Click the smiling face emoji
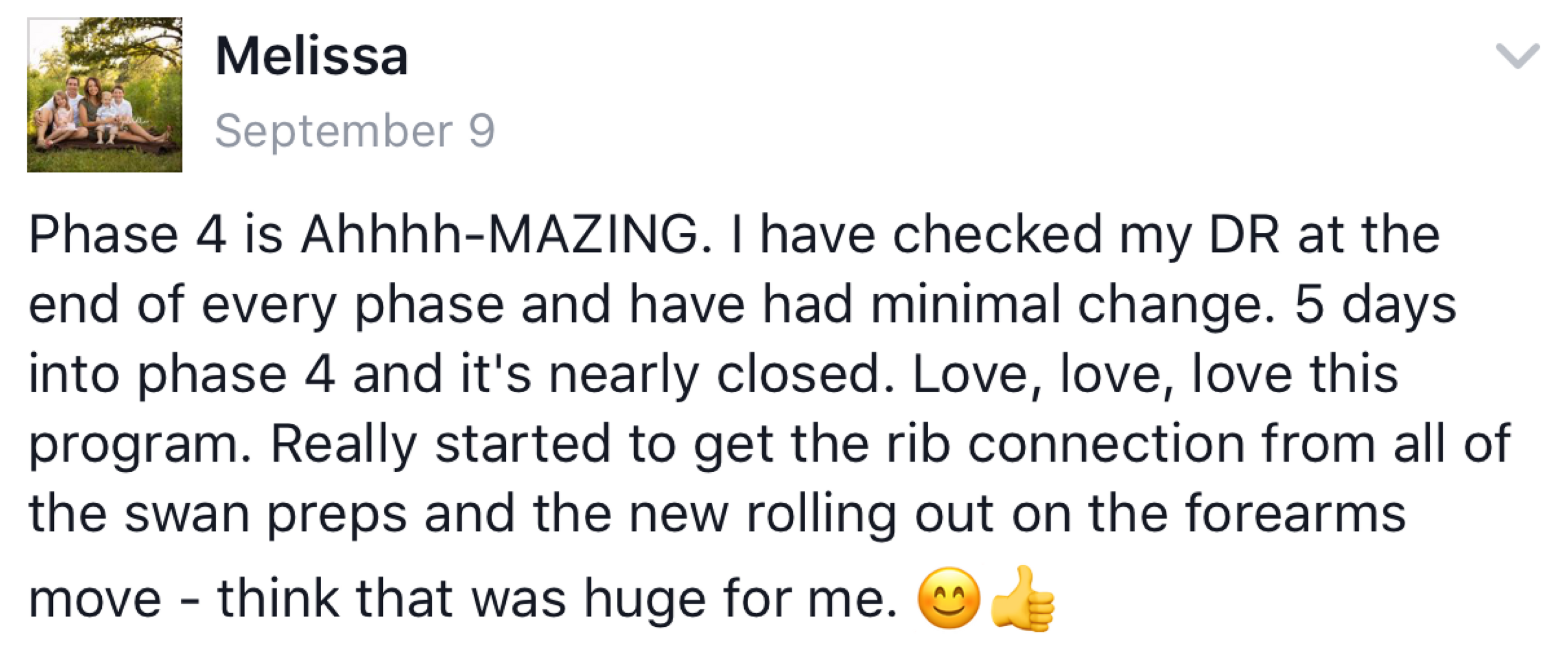1568x667 pixels. 948,598
